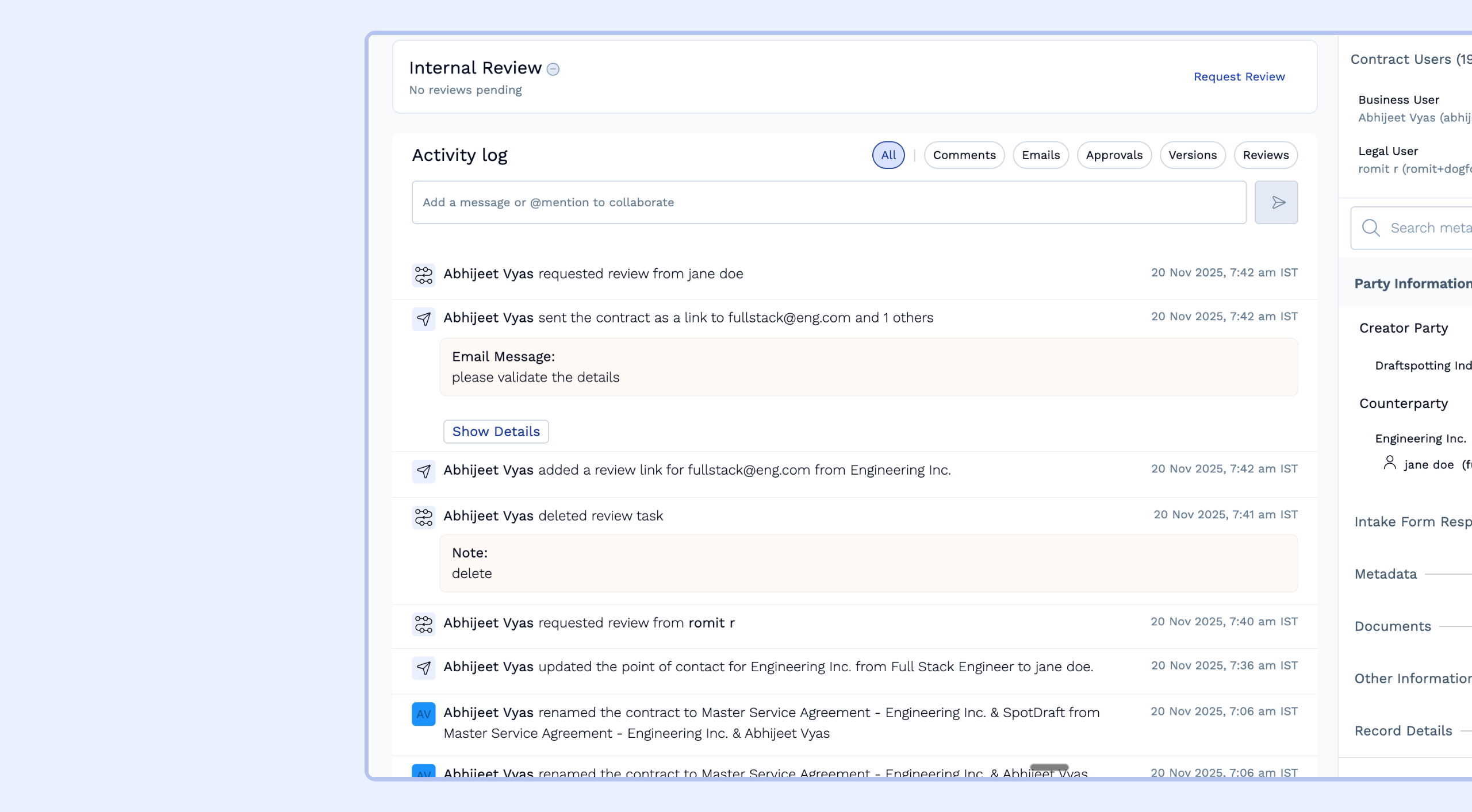1472x812 pixels.
Task: Switch to Versions filter
Action: pos(1192,155)
